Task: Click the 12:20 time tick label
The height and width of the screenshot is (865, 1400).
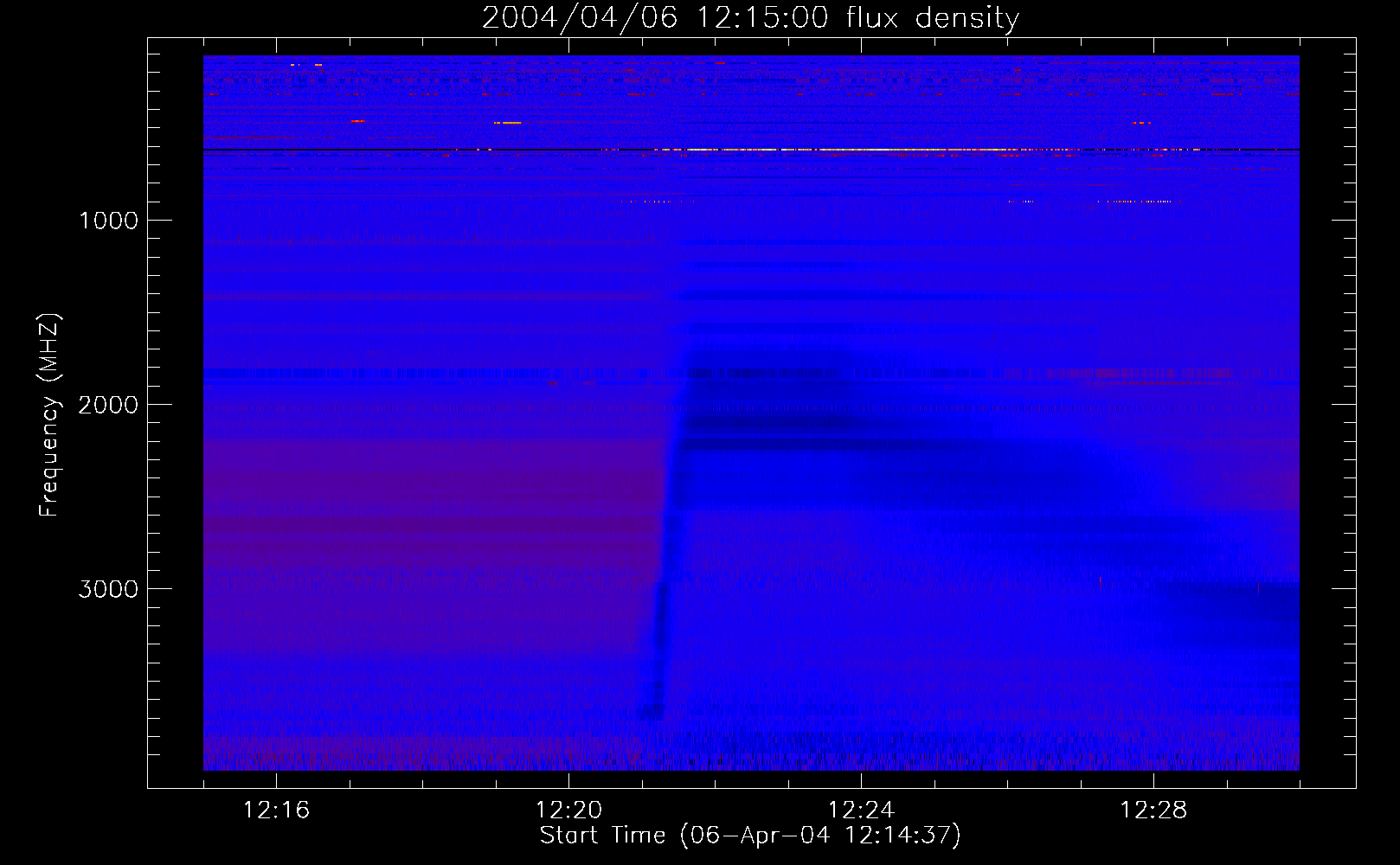Action: coord(568,811)
